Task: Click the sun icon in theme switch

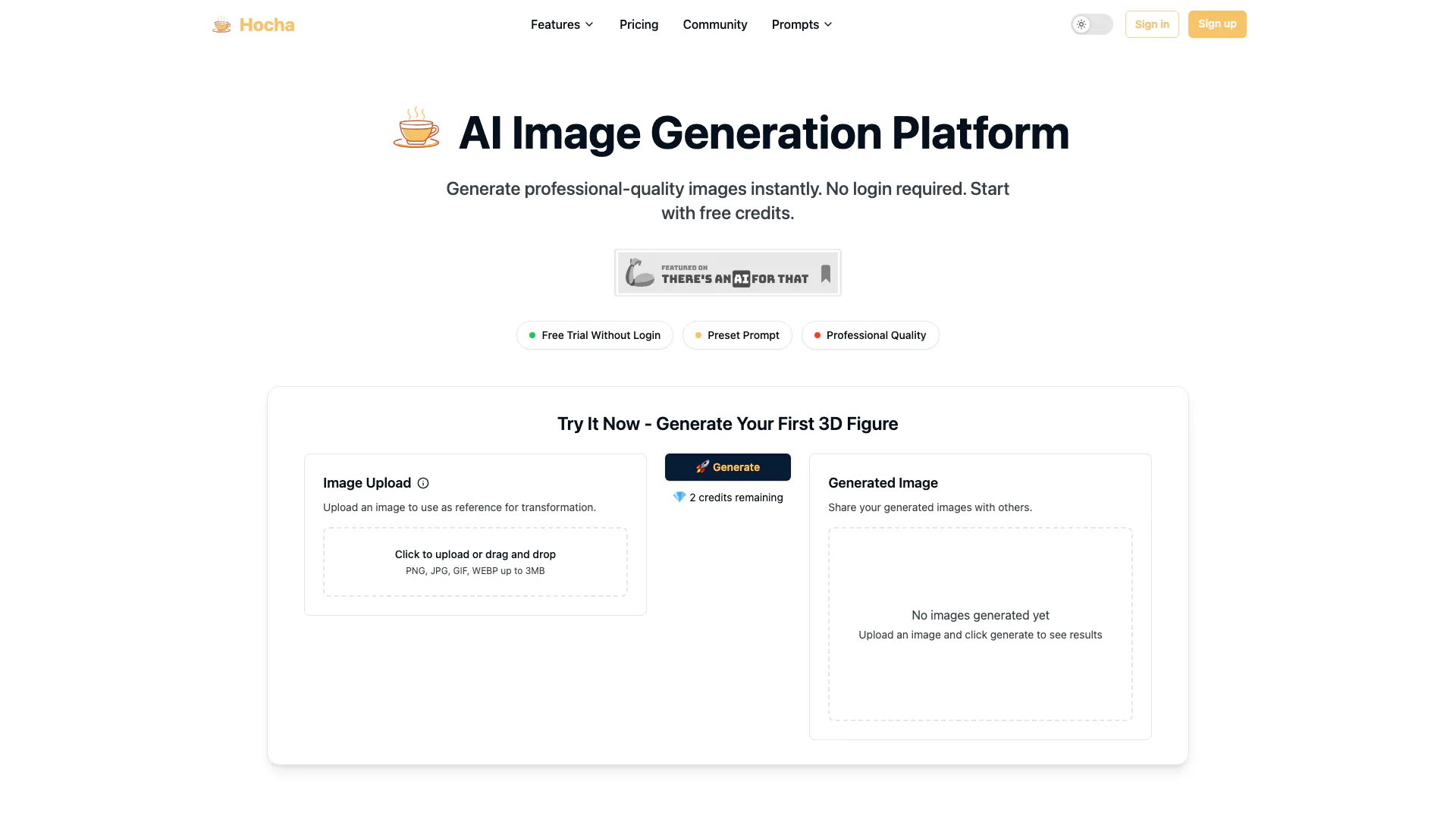Action: 1081,24
